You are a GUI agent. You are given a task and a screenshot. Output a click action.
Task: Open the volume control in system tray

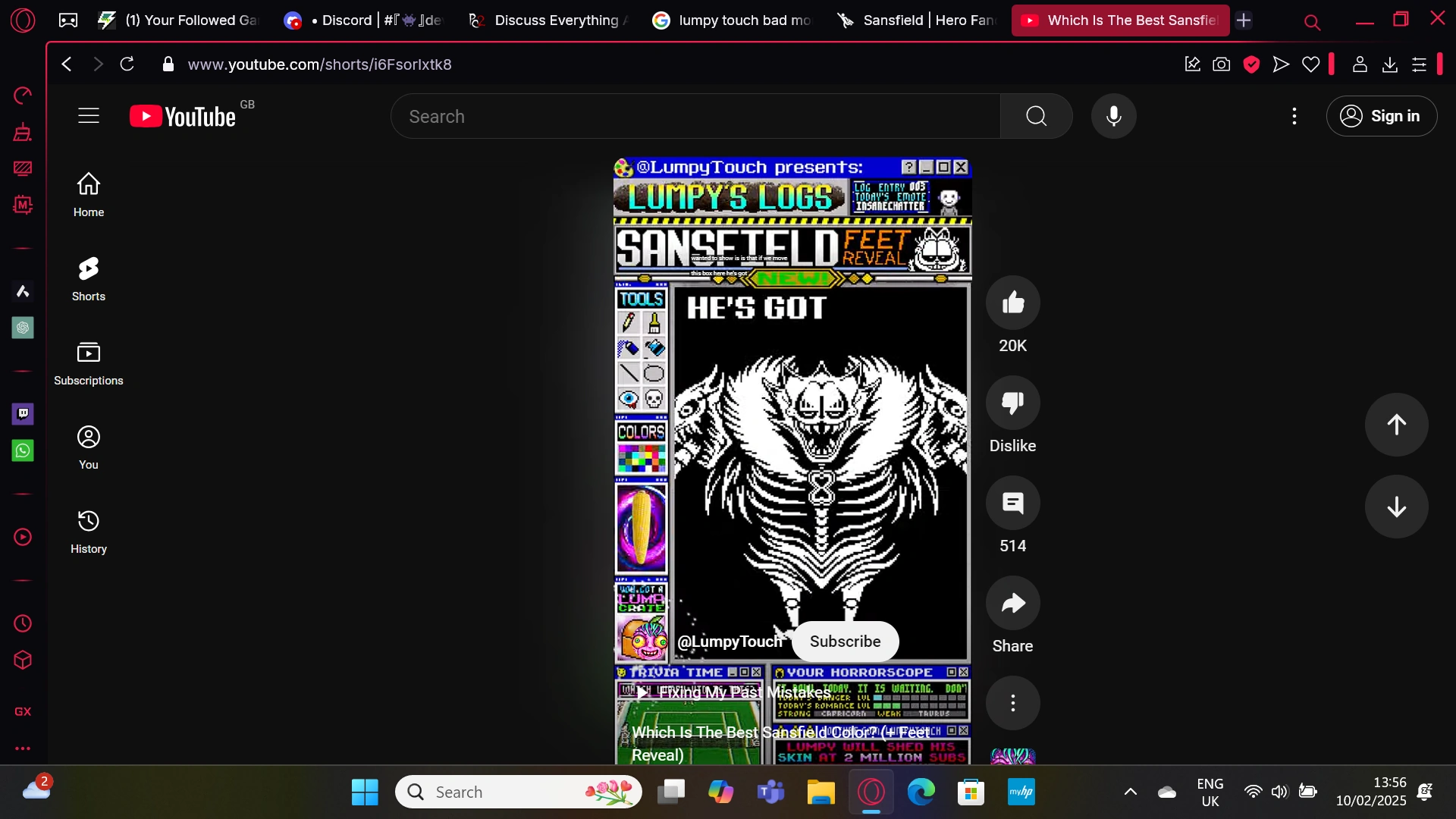[1279, 792]
